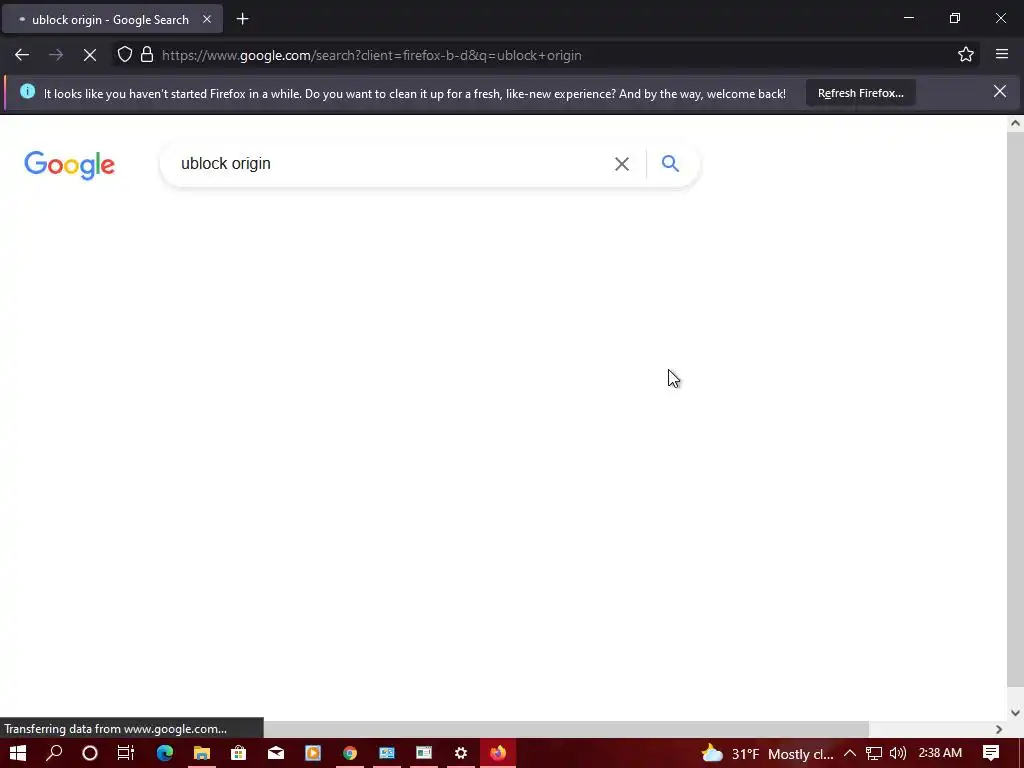The height and width of the screenshot is (768, 1024).
Task: Click the horizontal scrollbar right arrow
Action: click(999, 729)
